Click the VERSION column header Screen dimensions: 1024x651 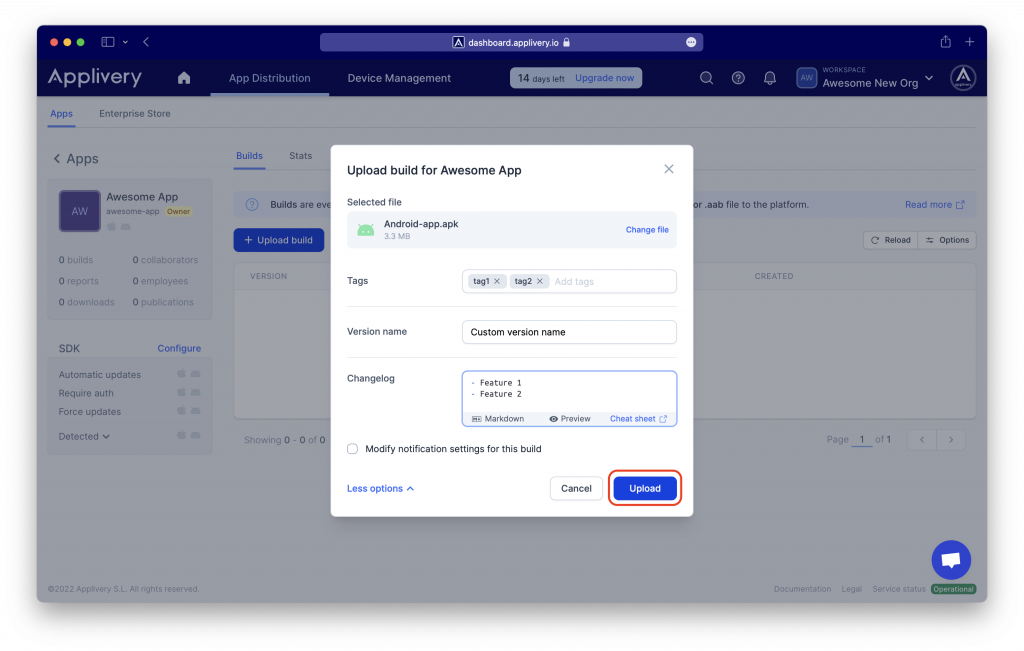268,276
